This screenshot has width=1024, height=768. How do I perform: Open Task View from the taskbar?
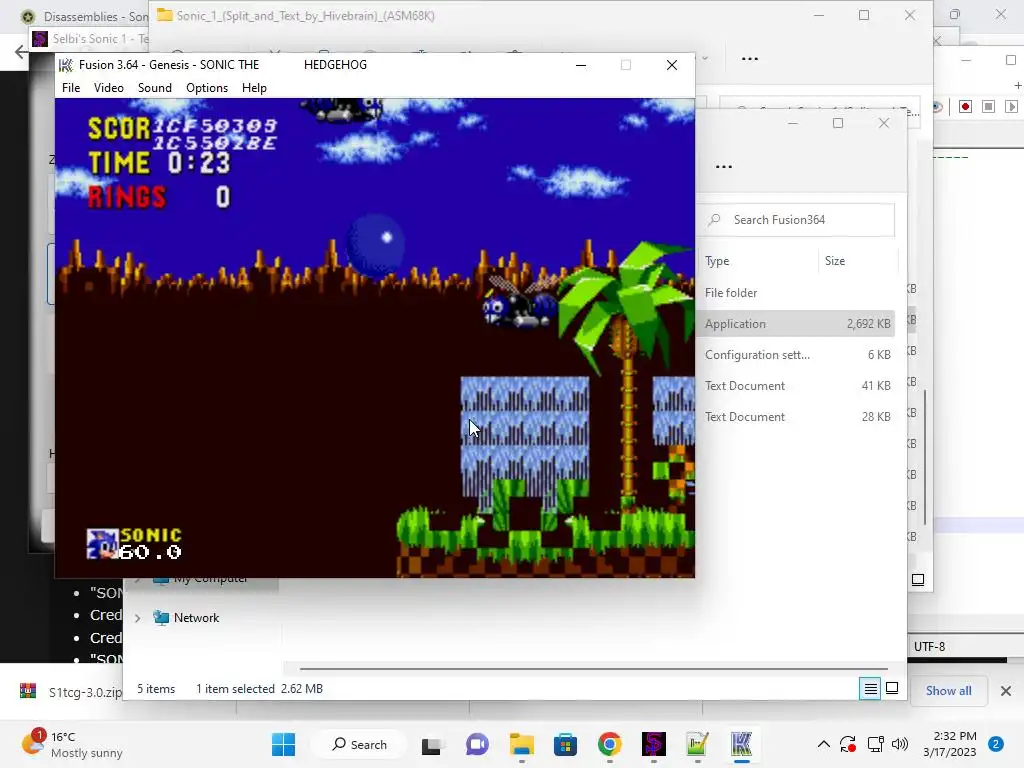coord(431,744)
